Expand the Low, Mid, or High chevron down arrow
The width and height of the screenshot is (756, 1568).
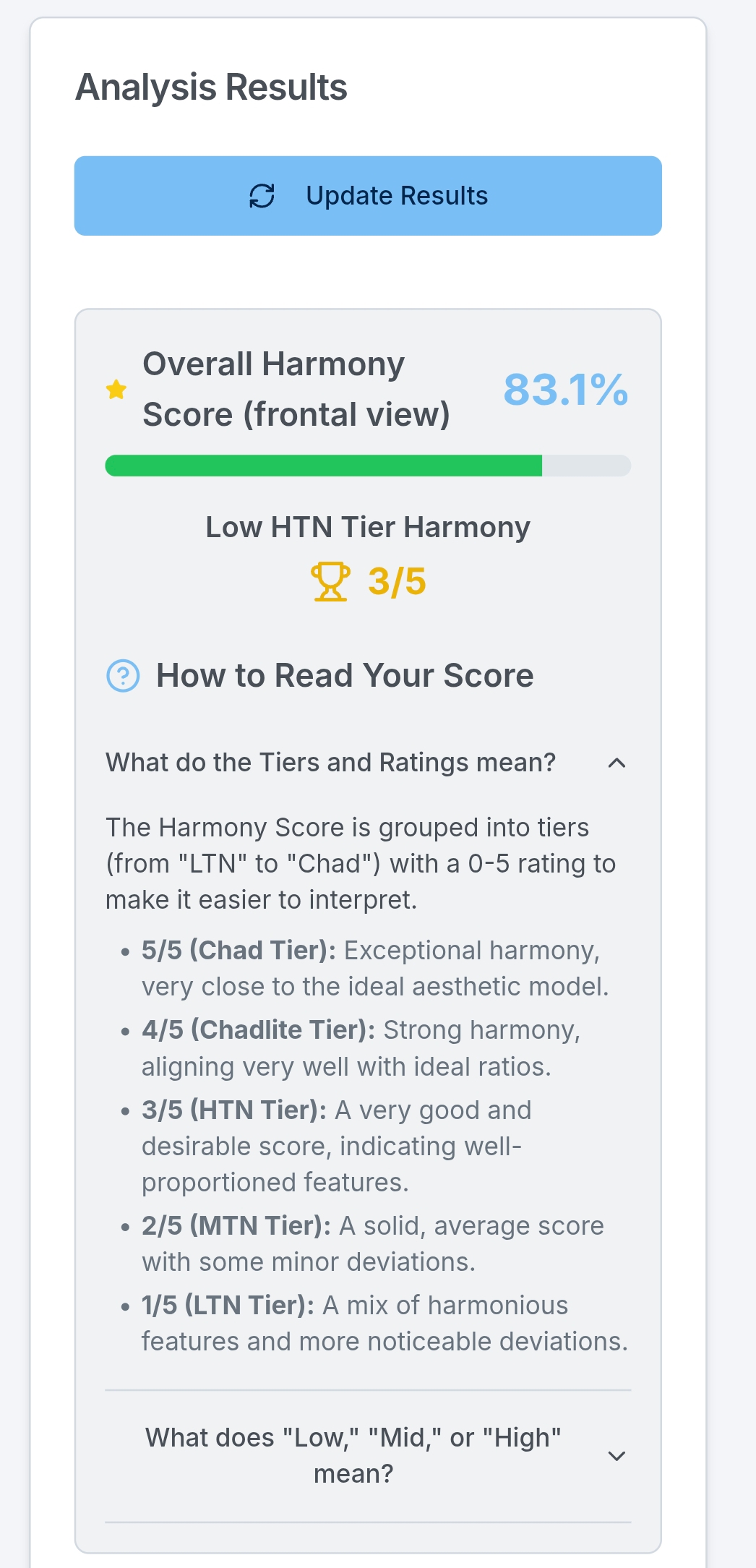pos(617,1456)
